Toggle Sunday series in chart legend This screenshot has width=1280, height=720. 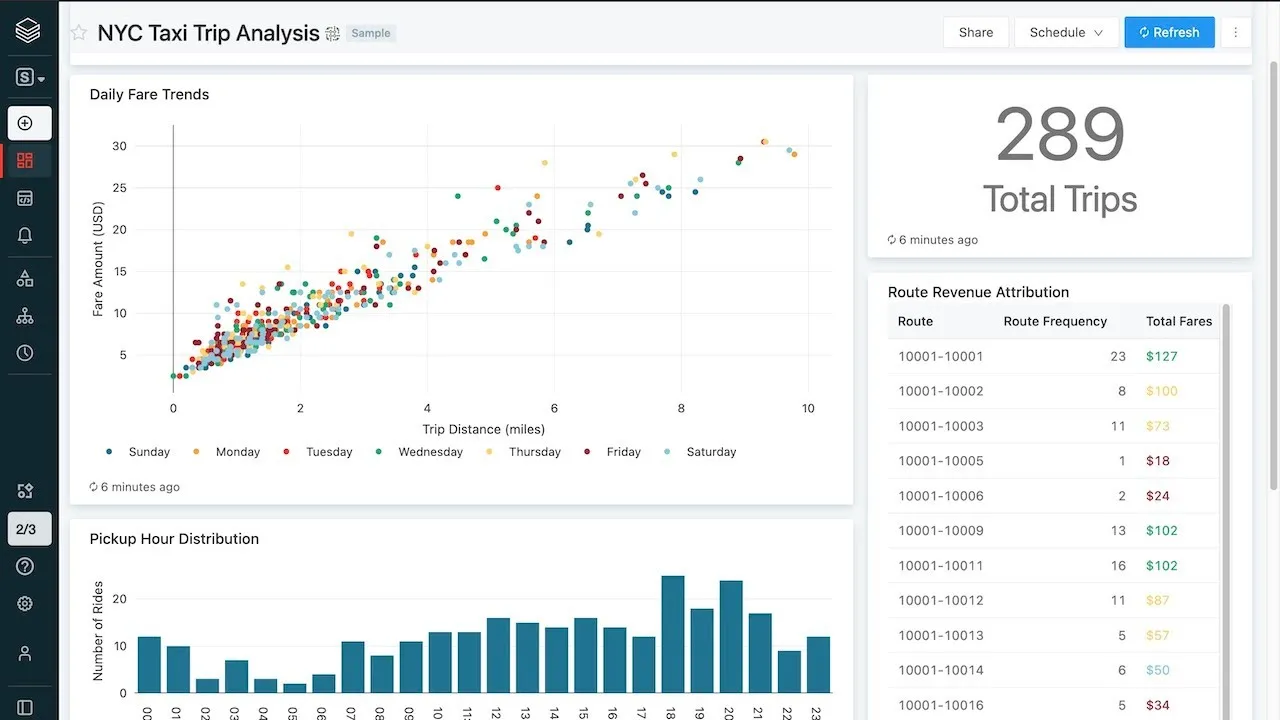pos(138,452)
